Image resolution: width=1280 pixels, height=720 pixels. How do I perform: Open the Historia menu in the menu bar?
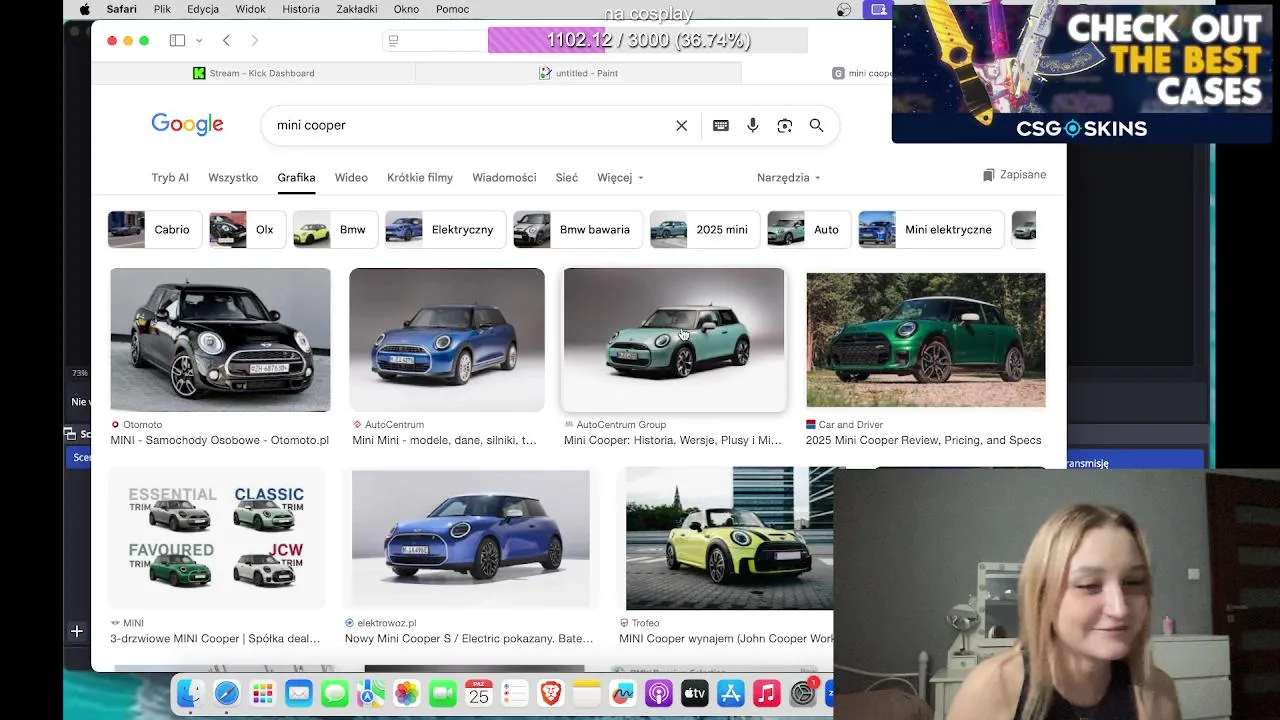(x=301, y=9)
